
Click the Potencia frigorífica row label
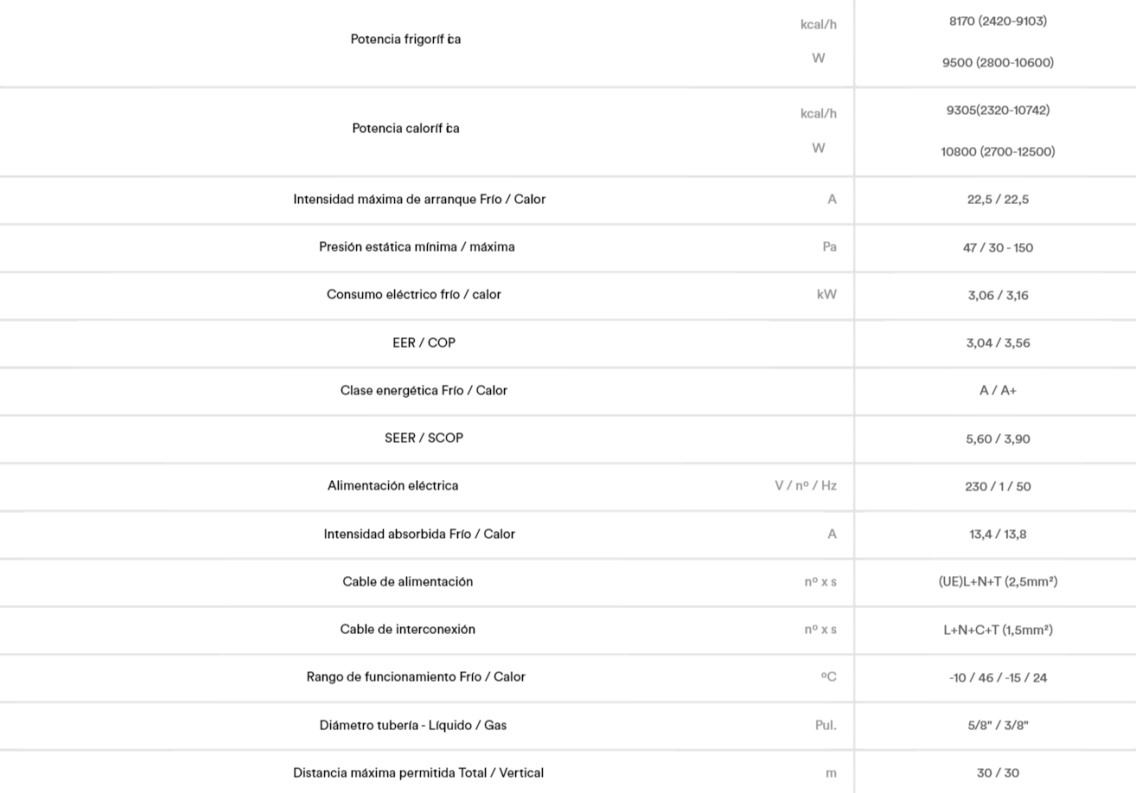pyautogui.click(x=405, y=39)
